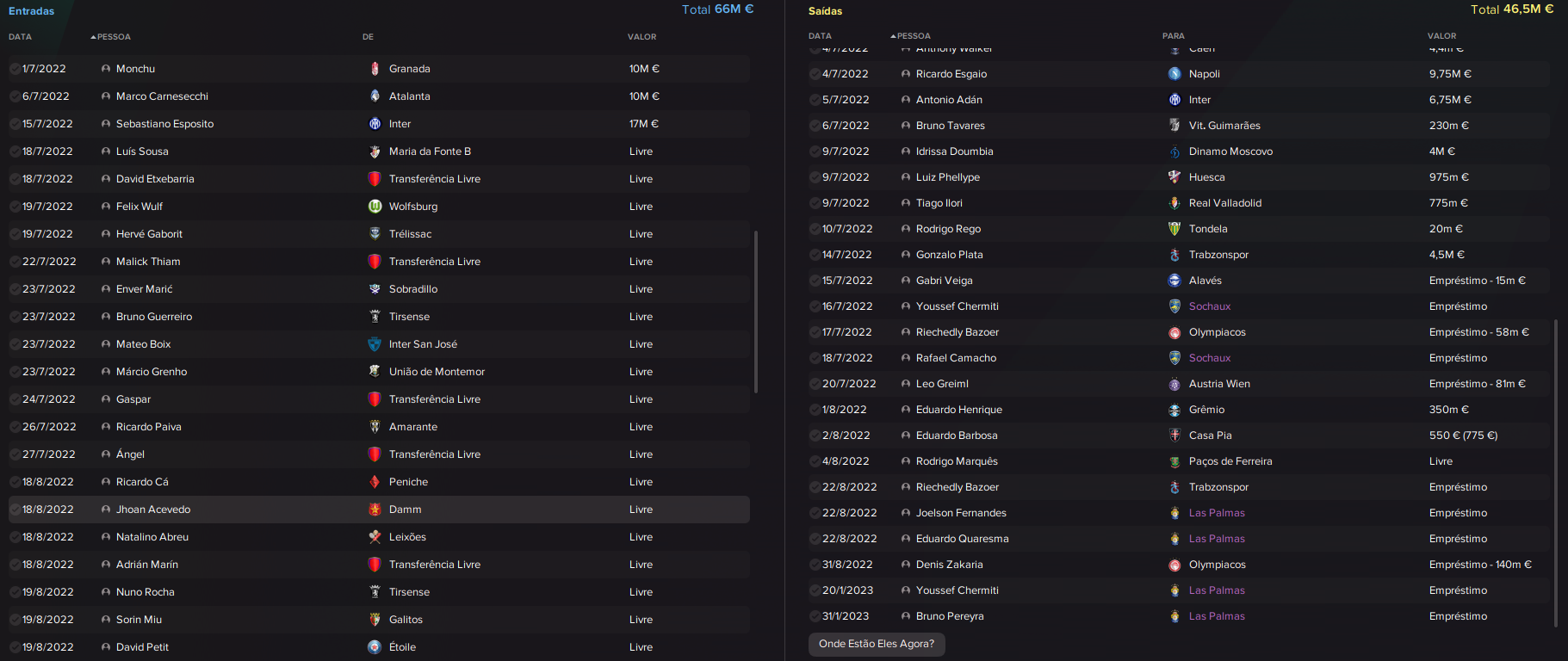The width and height of the screenshot is (1568, 661).
Task: Click Entradas section heading
Action: pos(31,11)
